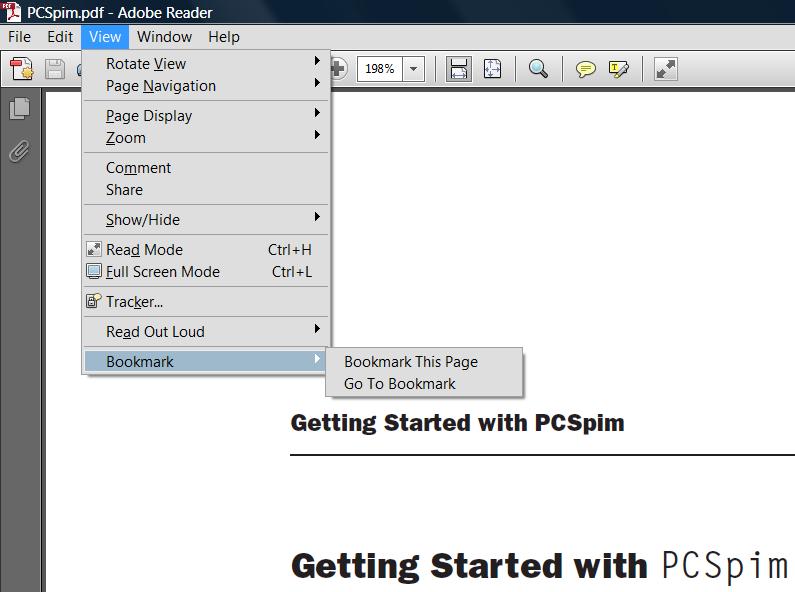Expand the Rotate View submenu
This screenshot has width=795, height=592.
[206, 63]
